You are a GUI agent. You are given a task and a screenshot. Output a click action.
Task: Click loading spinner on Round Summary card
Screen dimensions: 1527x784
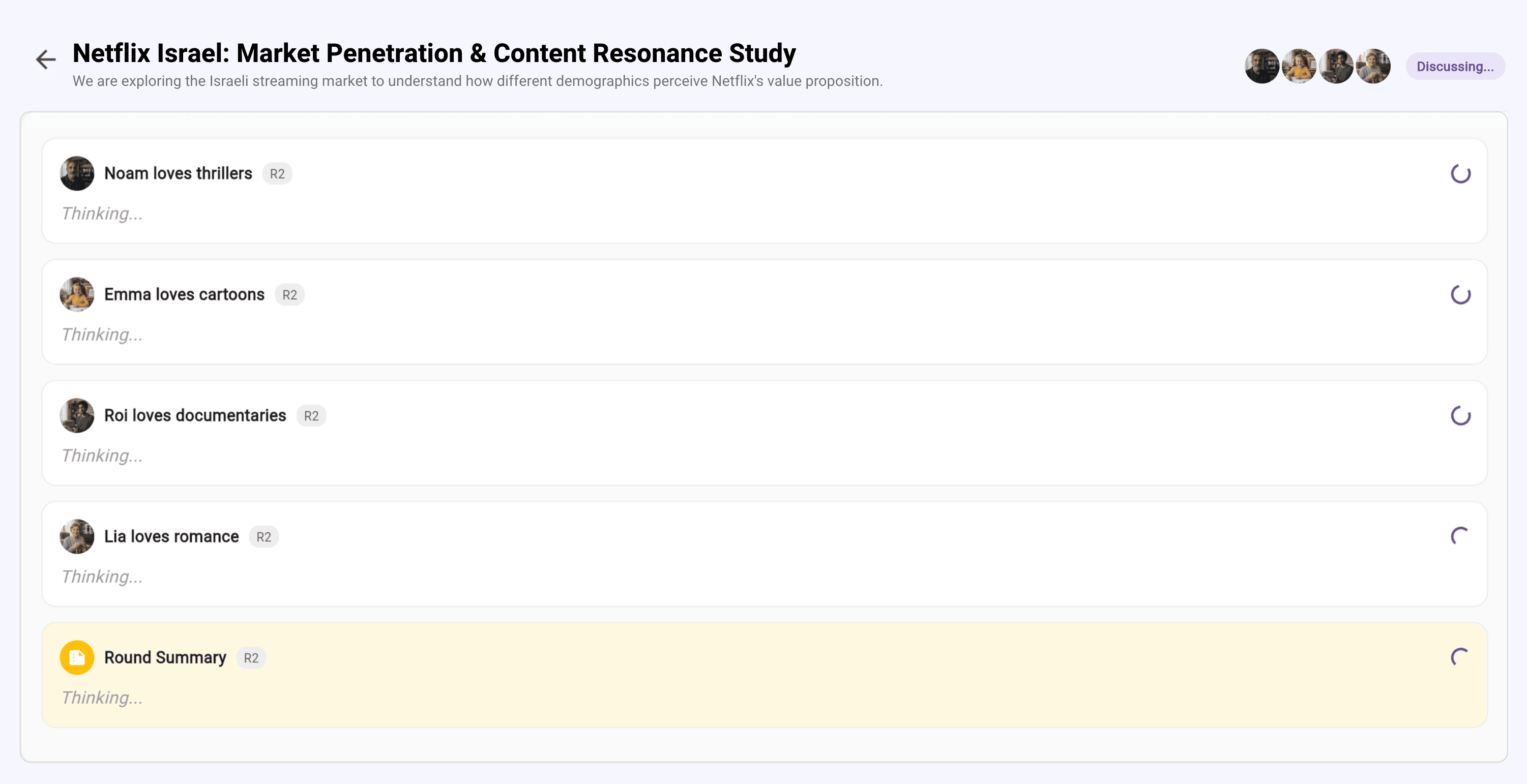(1460, 657)
